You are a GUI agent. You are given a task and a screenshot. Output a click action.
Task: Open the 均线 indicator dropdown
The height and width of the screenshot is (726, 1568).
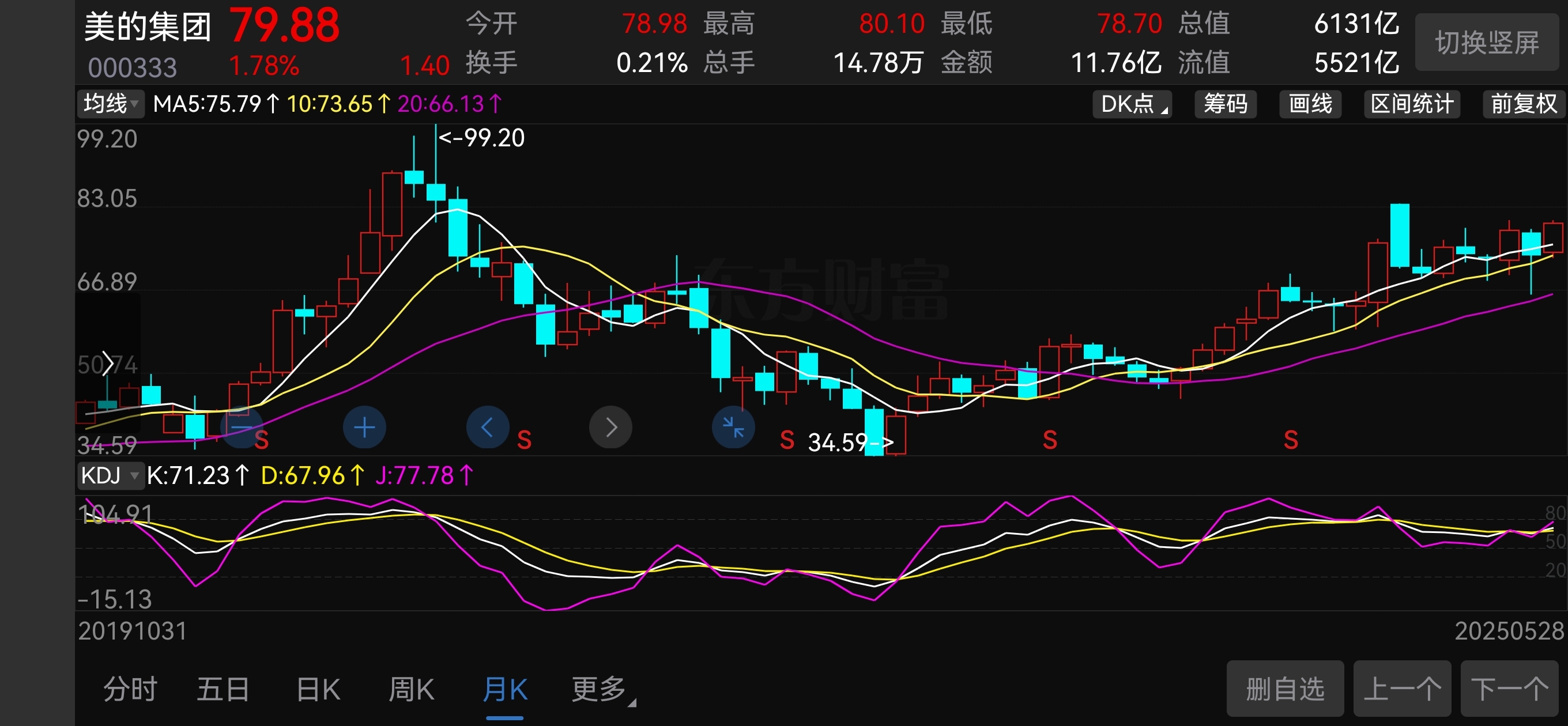point(111,104)
